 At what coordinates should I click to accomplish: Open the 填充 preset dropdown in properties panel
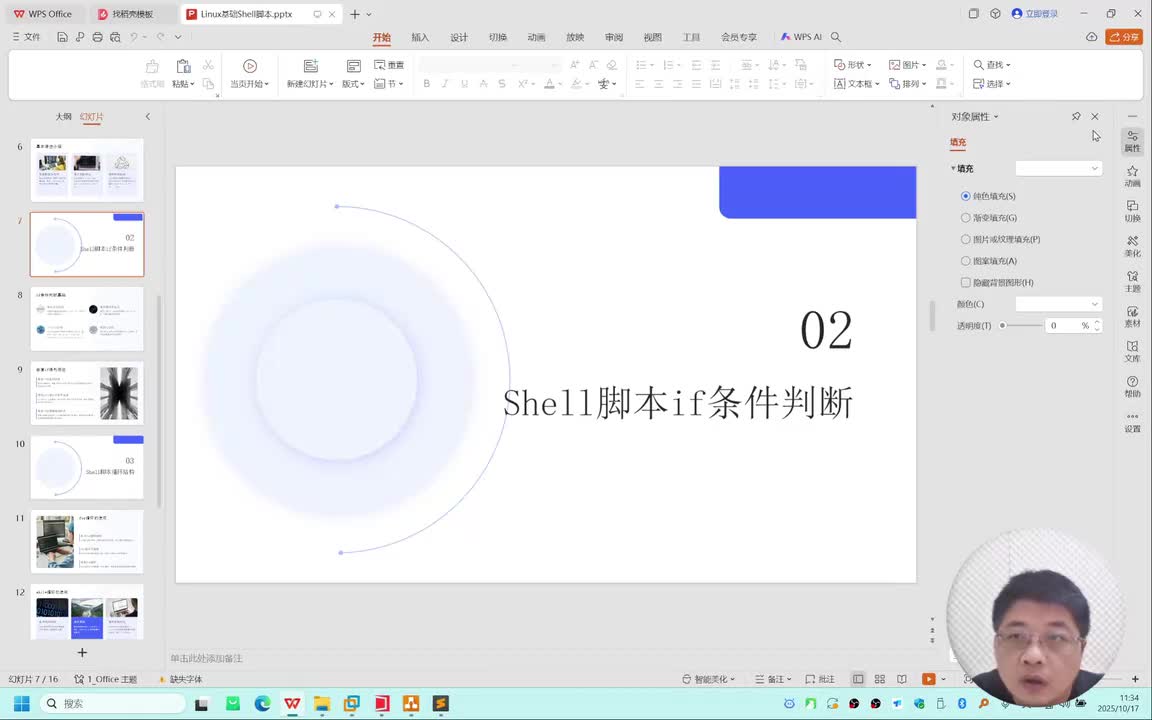click(x=1059, y=168)
